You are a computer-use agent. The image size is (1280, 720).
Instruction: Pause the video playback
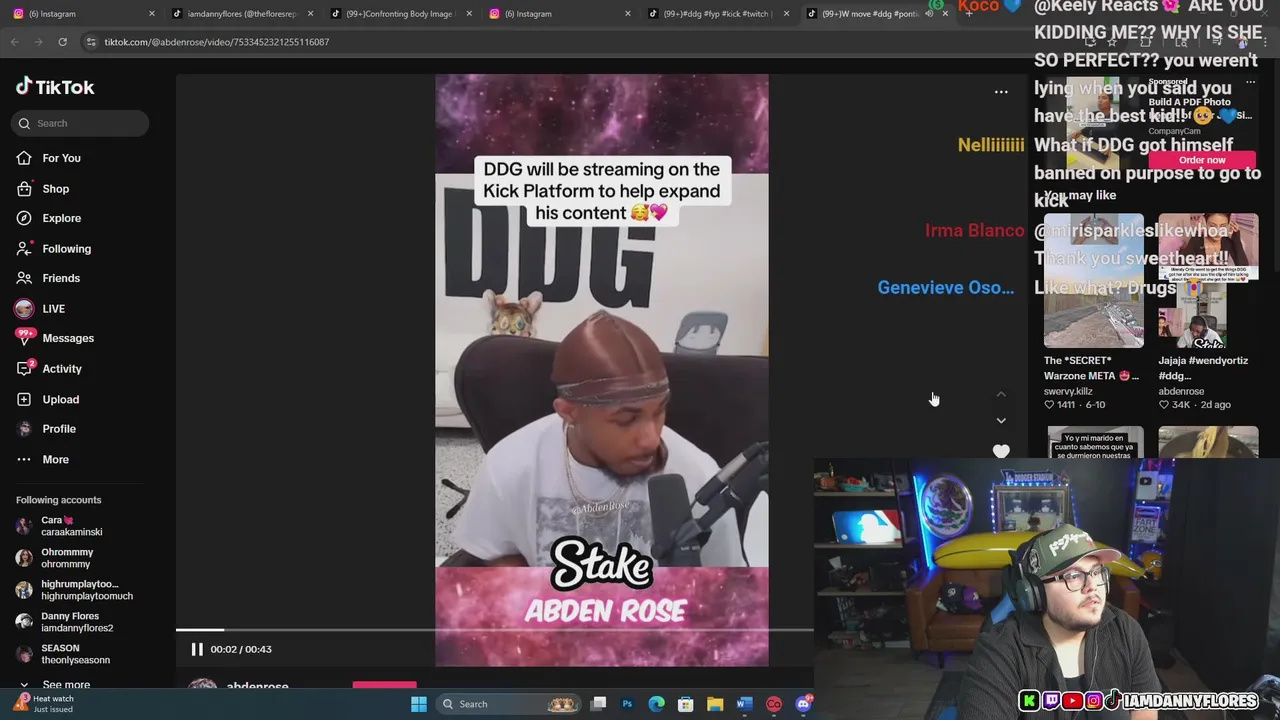[x=197, y=649]
